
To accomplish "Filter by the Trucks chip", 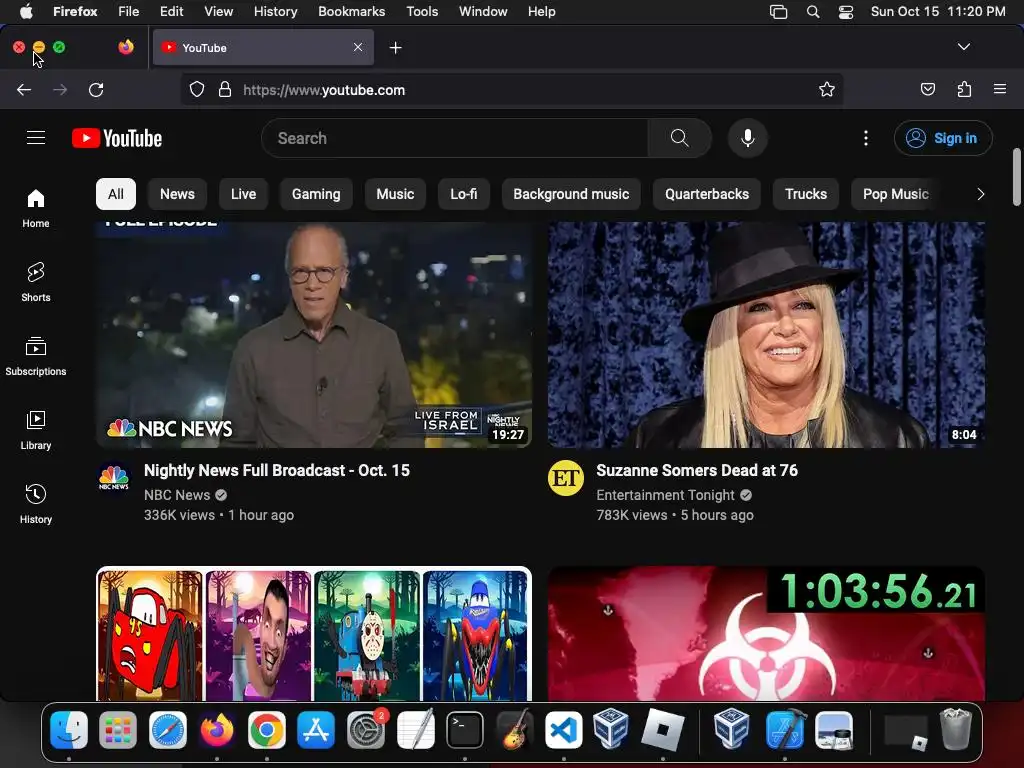I will point(806,194).
